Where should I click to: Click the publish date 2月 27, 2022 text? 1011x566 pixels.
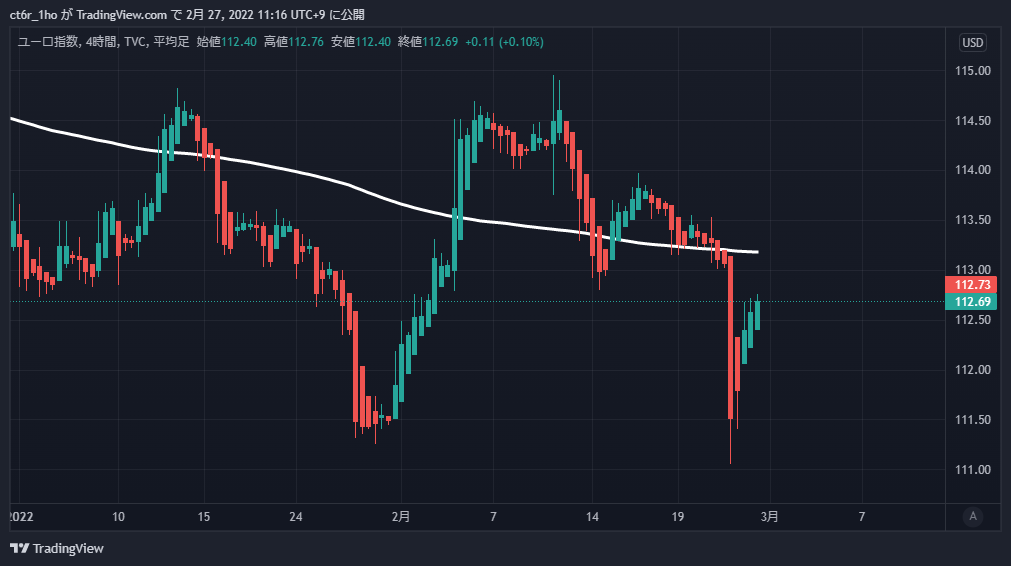pos(222,15)
